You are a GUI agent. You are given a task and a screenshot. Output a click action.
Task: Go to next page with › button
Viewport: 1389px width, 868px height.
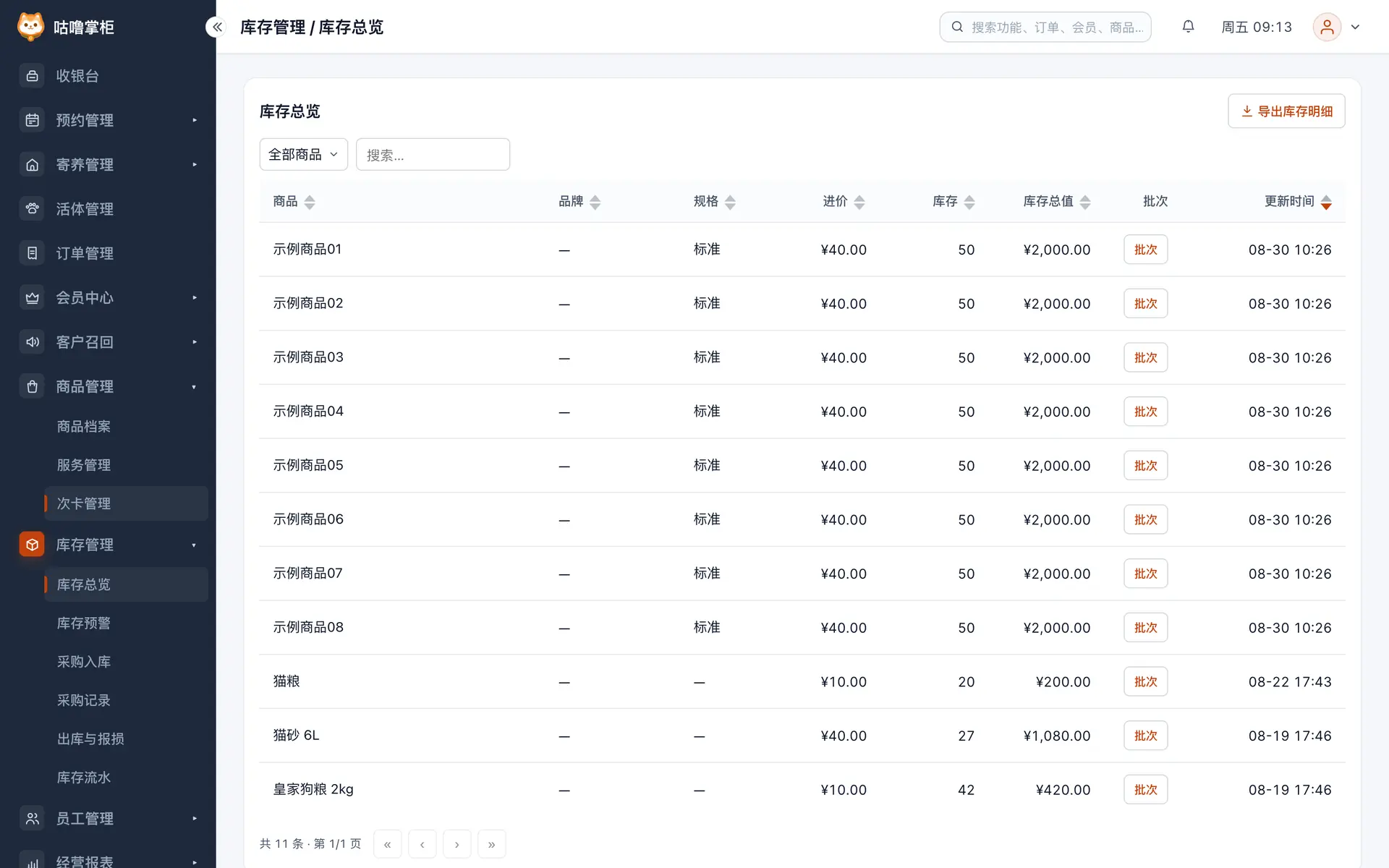pos(457,844)
